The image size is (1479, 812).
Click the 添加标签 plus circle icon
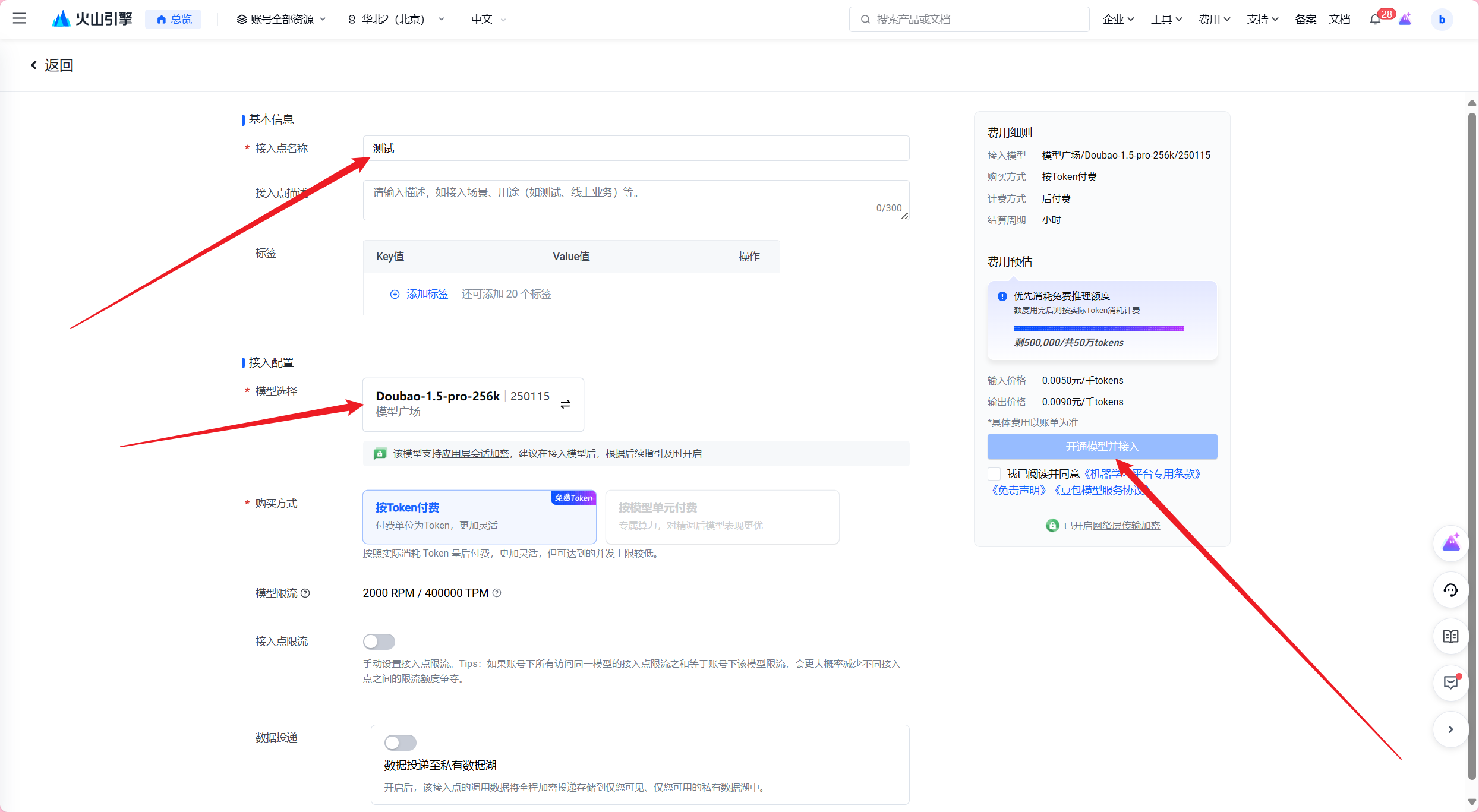click(395, 294)
